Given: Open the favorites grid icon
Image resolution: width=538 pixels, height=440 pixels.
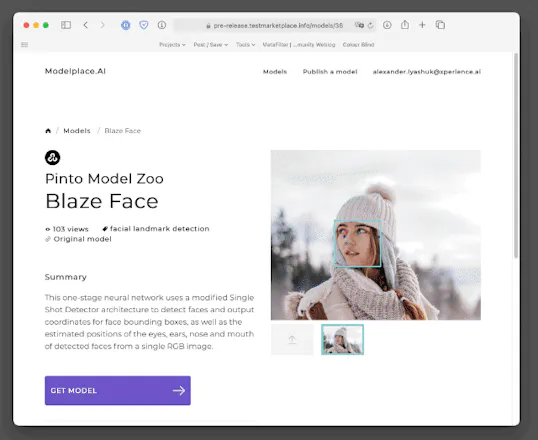Looking at the screenshot, I should [25, 45].
